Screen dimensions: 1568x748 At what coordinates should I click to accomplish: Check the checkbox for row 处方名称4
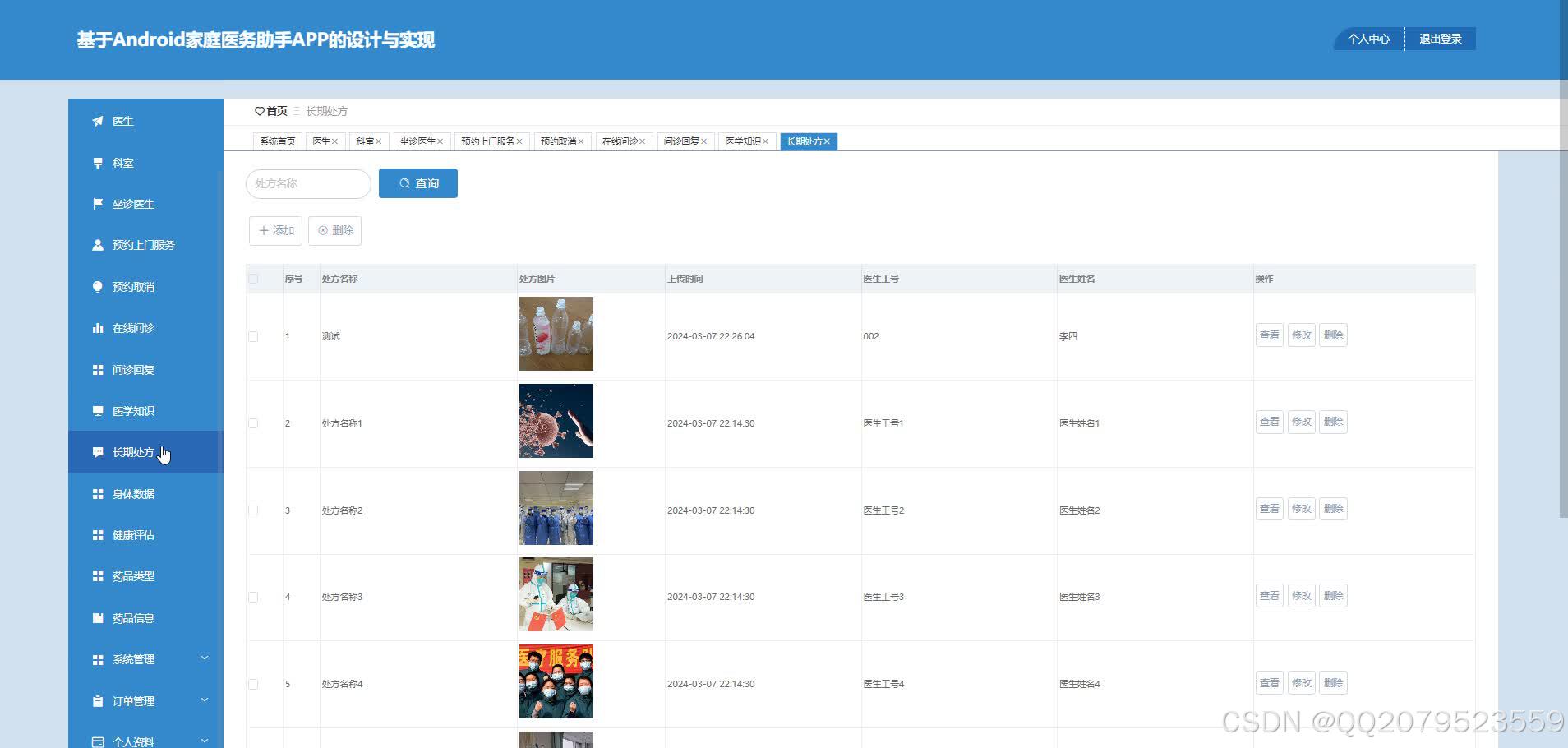pos(253,684)
